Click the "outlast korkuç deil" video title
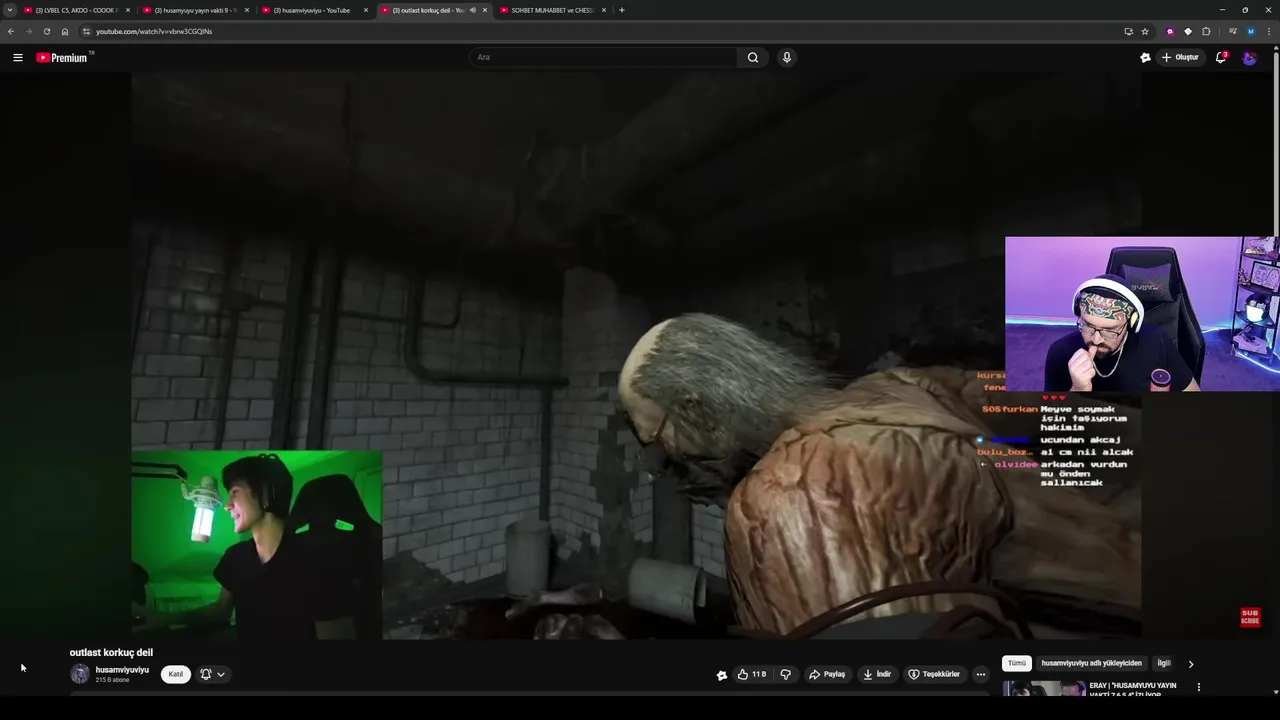 (111, 652)
